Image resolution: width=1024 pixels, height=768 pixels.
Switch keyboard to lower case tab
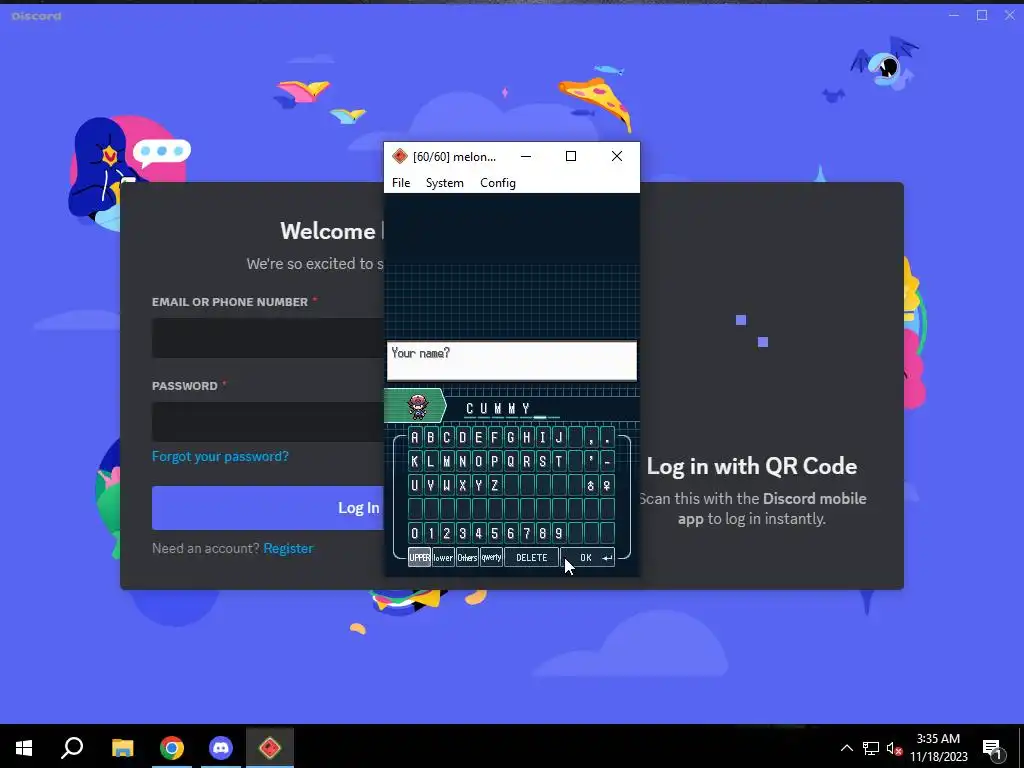click(x=443, y=557)
